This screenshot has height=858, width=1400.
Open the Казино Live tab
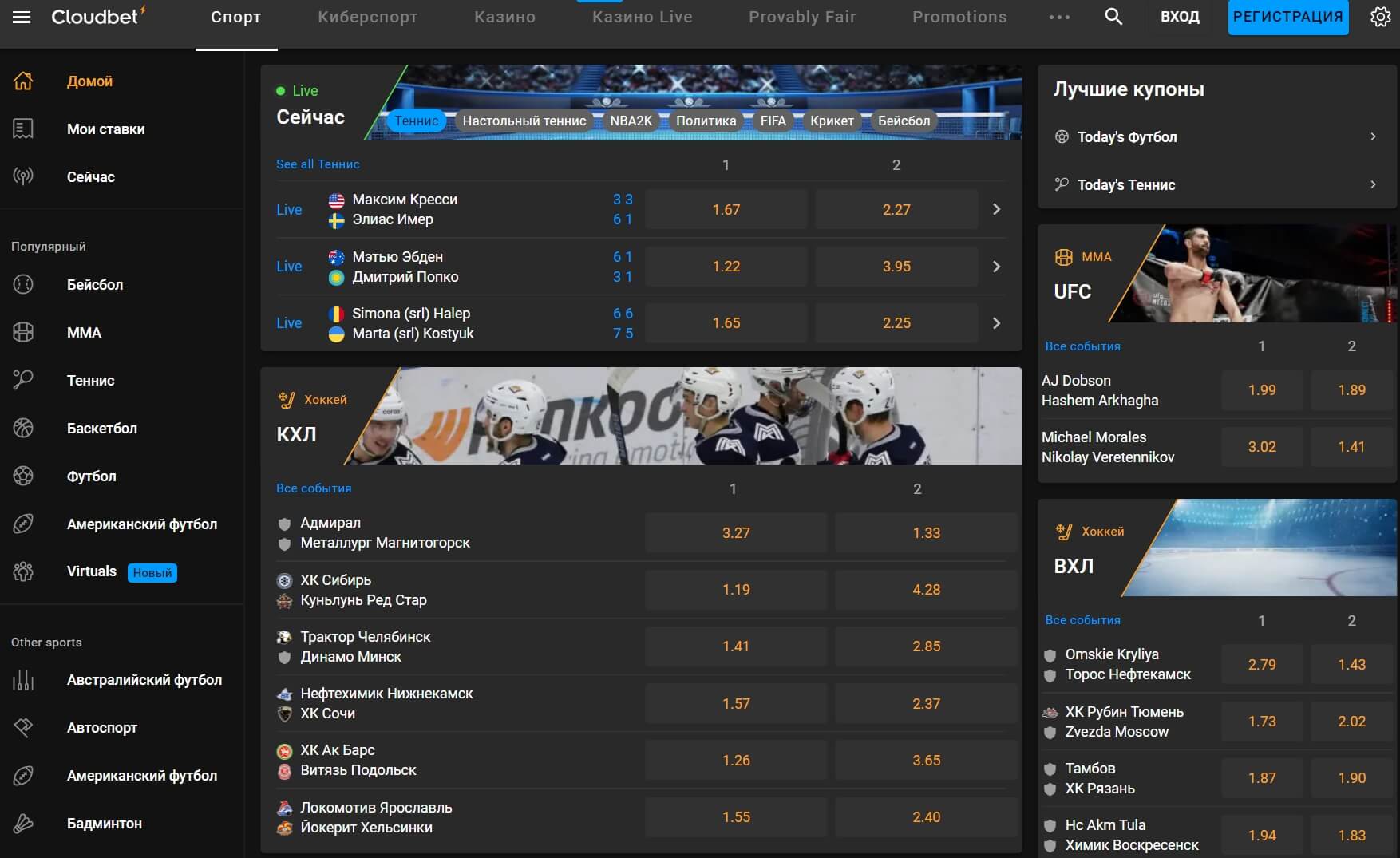642,17
